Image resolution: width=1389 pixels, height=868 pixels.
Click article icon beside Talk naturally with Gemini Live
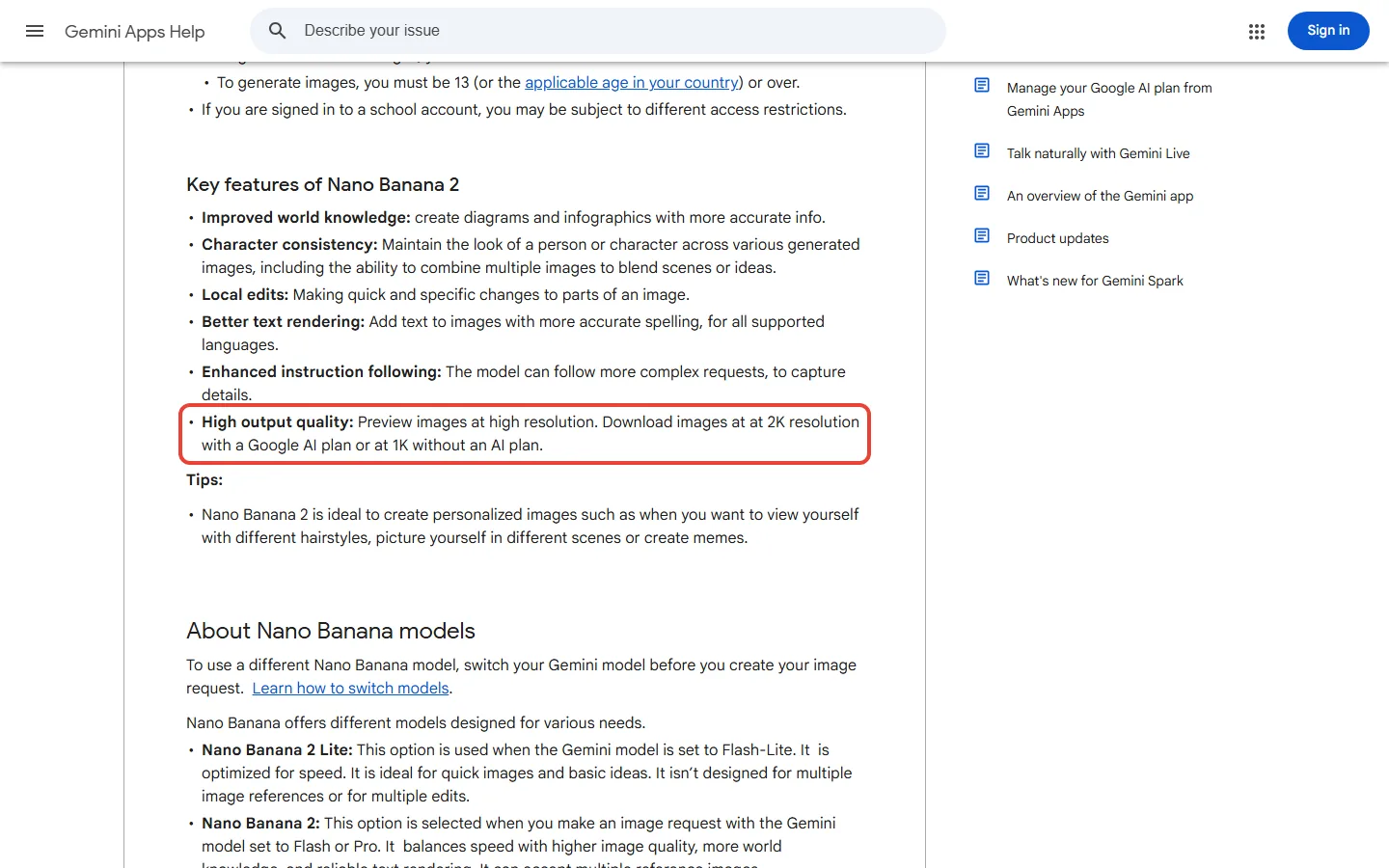click(982, 151)
